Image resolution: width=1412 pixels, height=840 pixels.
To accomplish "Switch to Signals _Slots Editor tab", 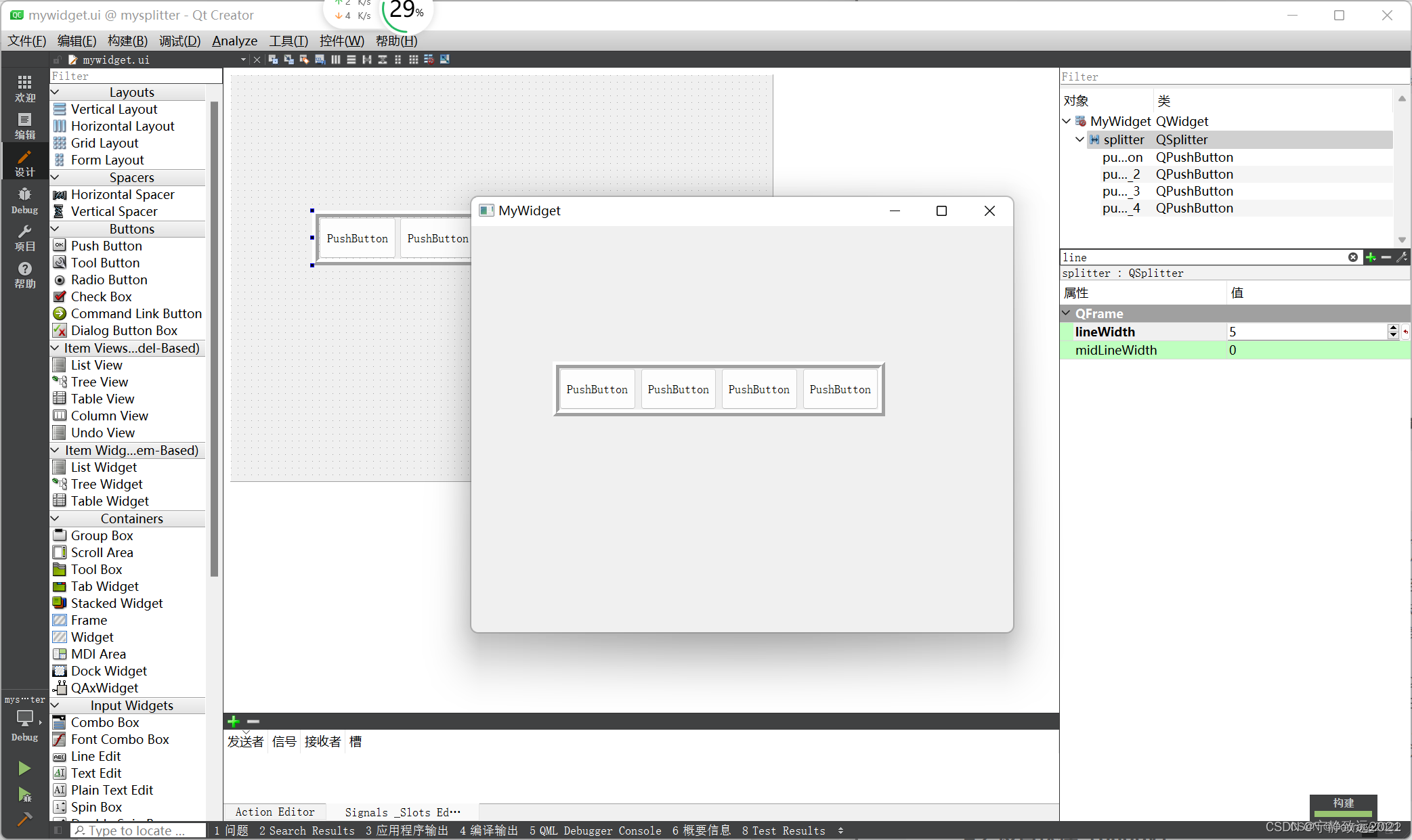I will pyautogui.click(x=402, y=812).
